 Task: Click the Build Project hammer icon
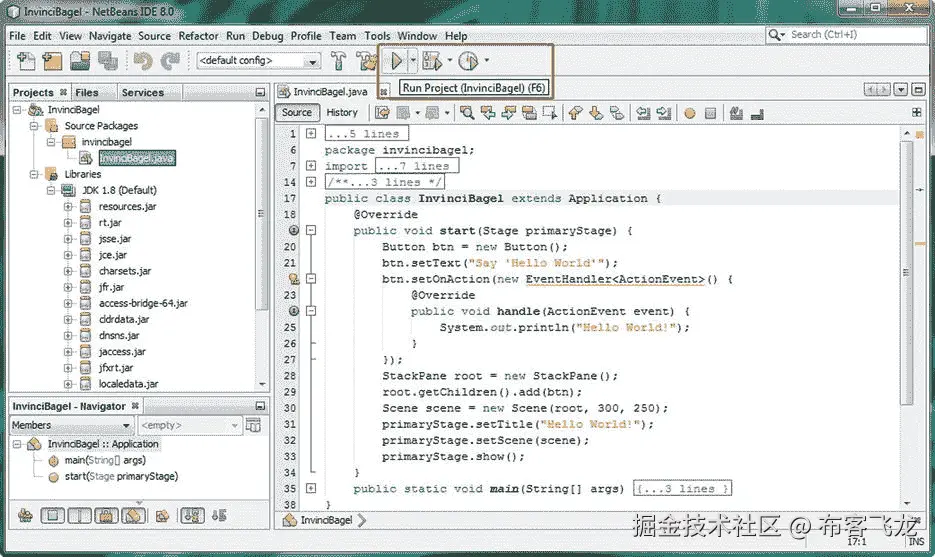pyautogui.click(x=338, y=61)
